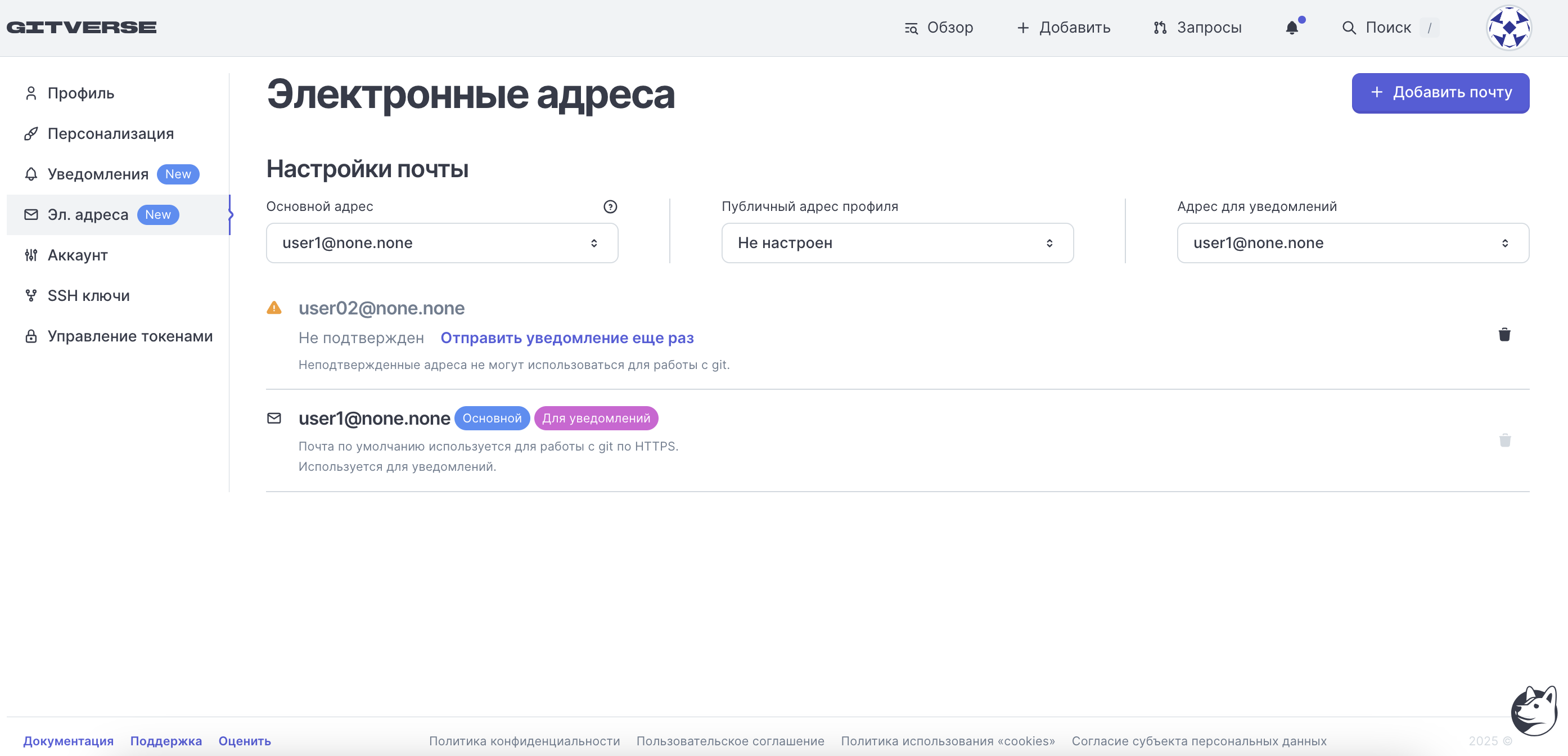Click the user02@none.none address text
This screenshot has width=1568, height=756.
381,308
